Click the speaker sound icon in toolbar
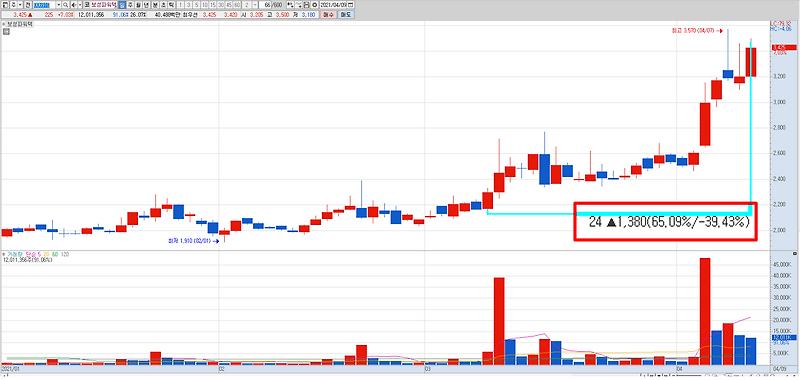The height and width of the screenshot is (380, 800). tap(74, 5)
